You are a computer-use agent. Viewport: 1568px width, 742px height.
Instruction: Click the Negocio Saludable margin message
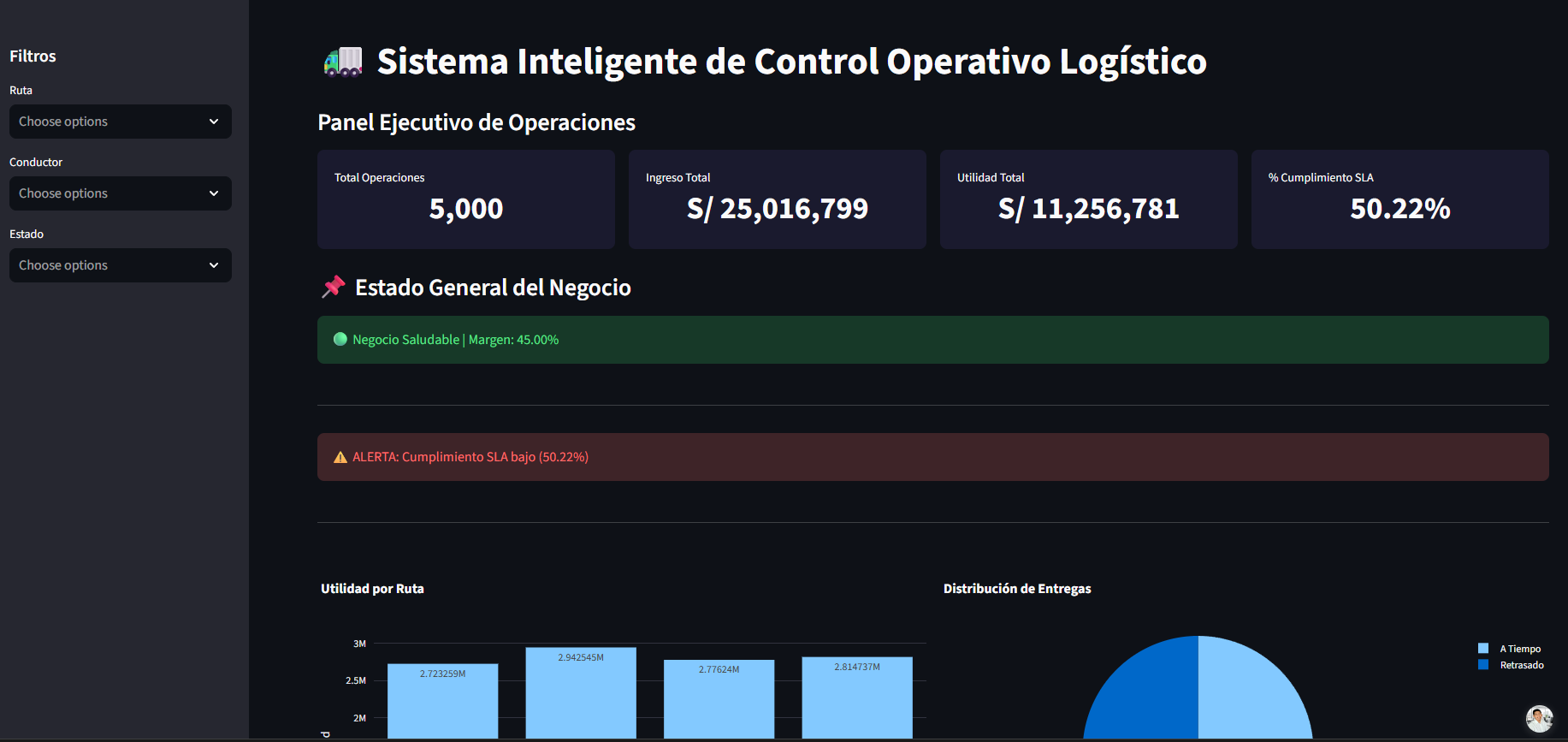[455, 340]
